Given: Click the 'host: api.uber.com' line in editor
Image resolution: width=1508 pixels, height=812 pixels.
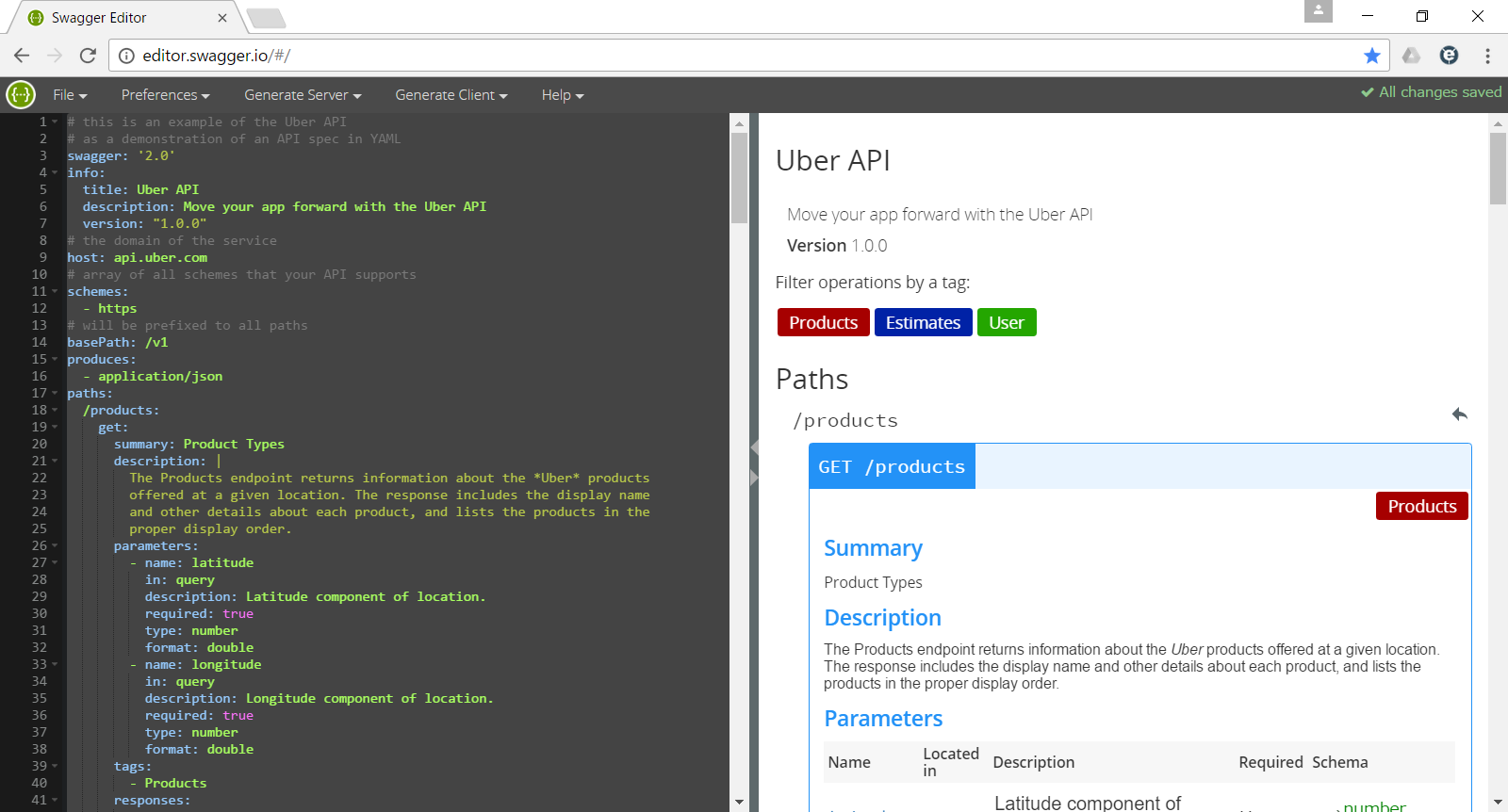Looking at the screenshot, I should (137, 257).
